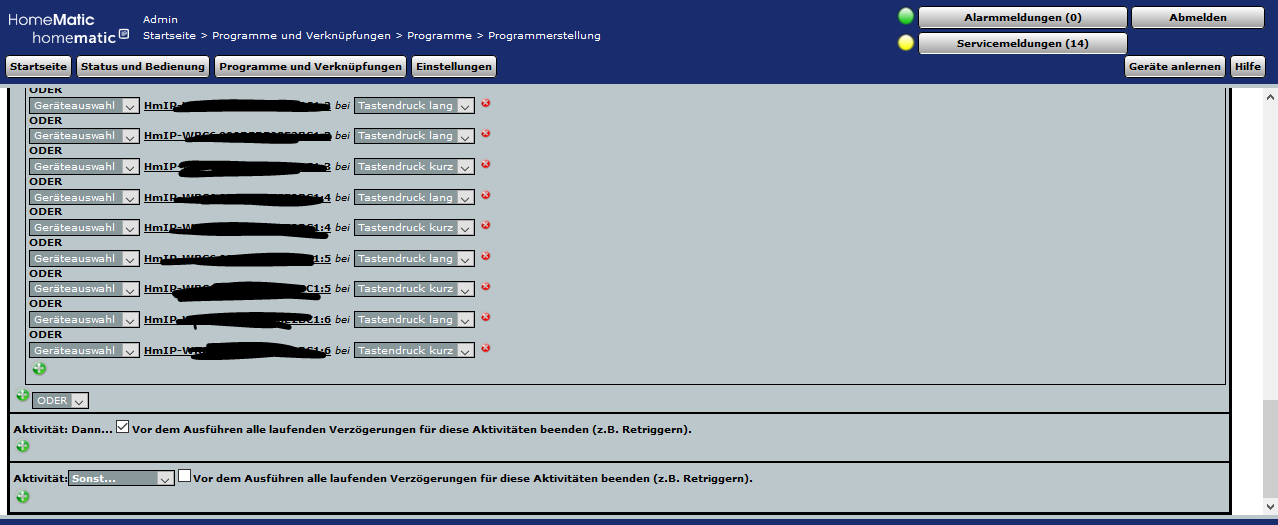
Task: Open device link for channel 4 kurz row
Action: [x=237, y=228]
